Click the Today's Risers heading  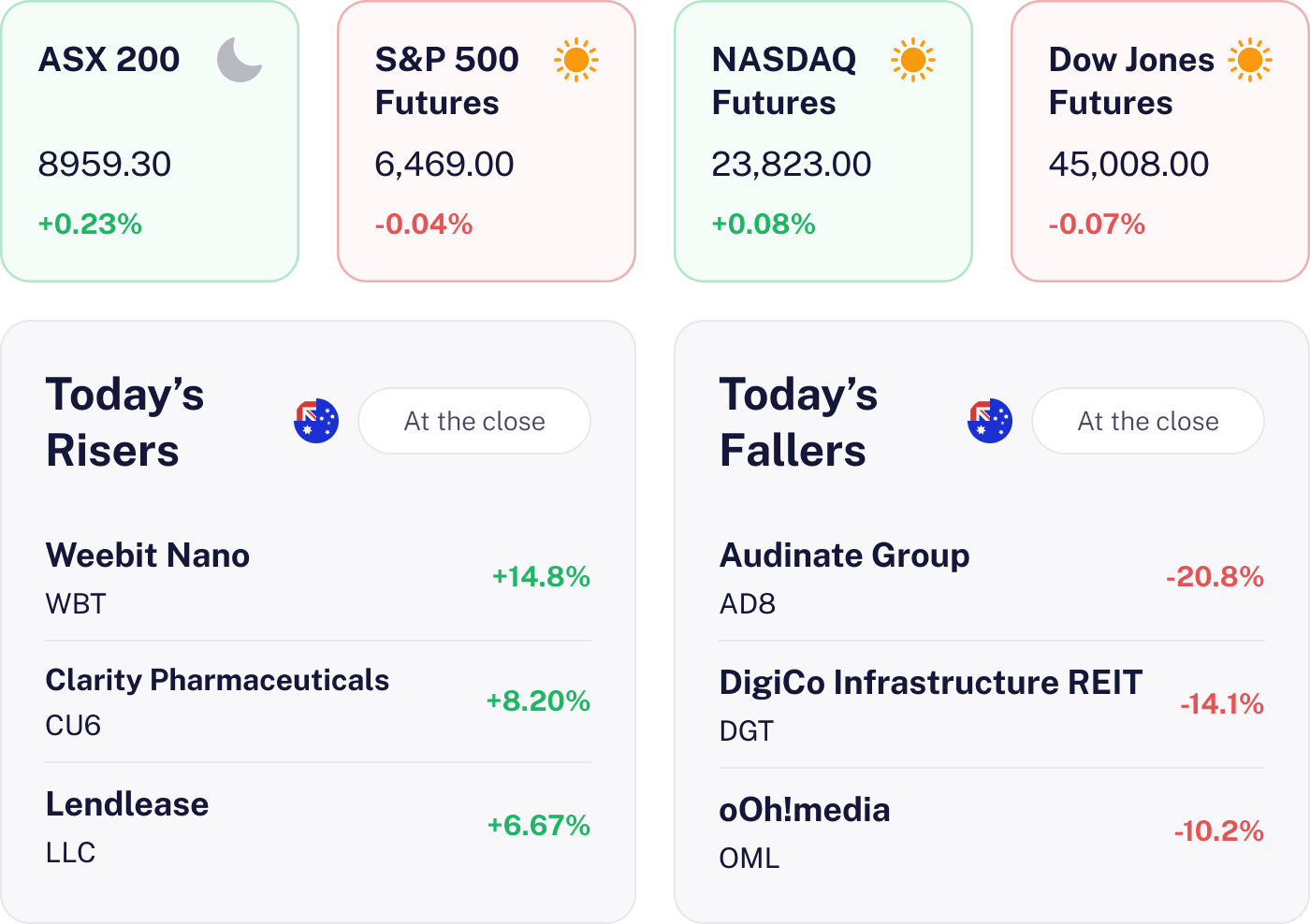[x=125, y=422]
